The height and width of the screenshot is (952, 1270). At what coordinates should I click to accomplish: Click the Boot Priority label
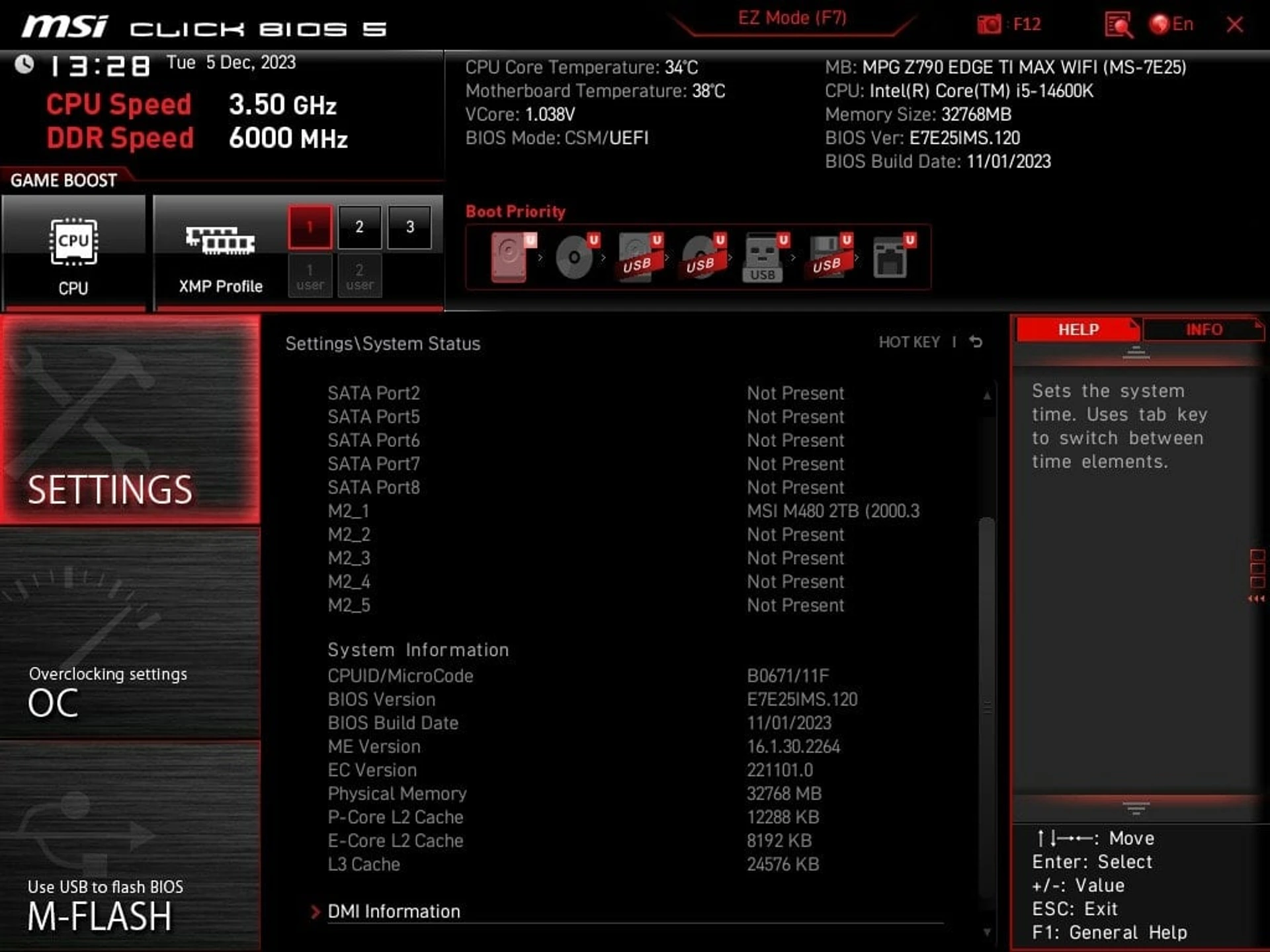pyautogui.click(x=515, y=212)
